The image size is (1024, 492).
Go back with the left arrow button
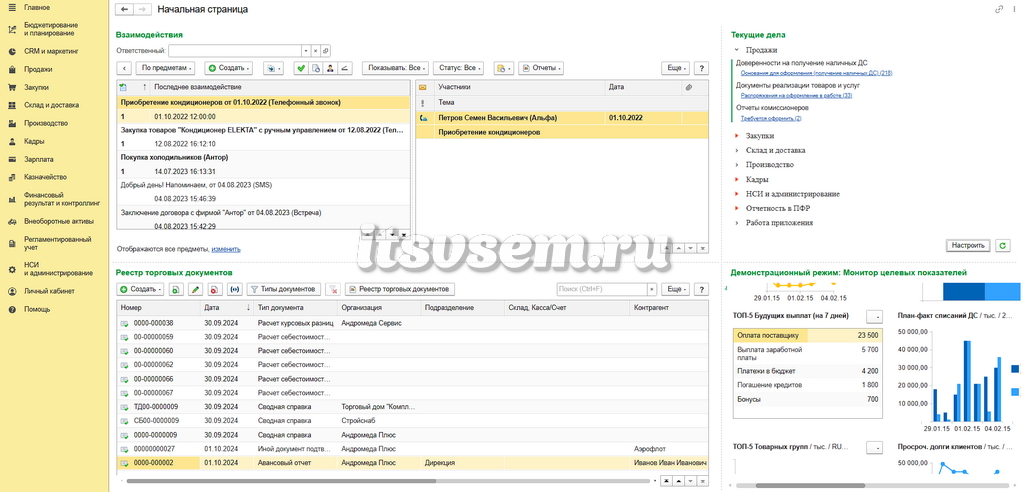(125, 10)
